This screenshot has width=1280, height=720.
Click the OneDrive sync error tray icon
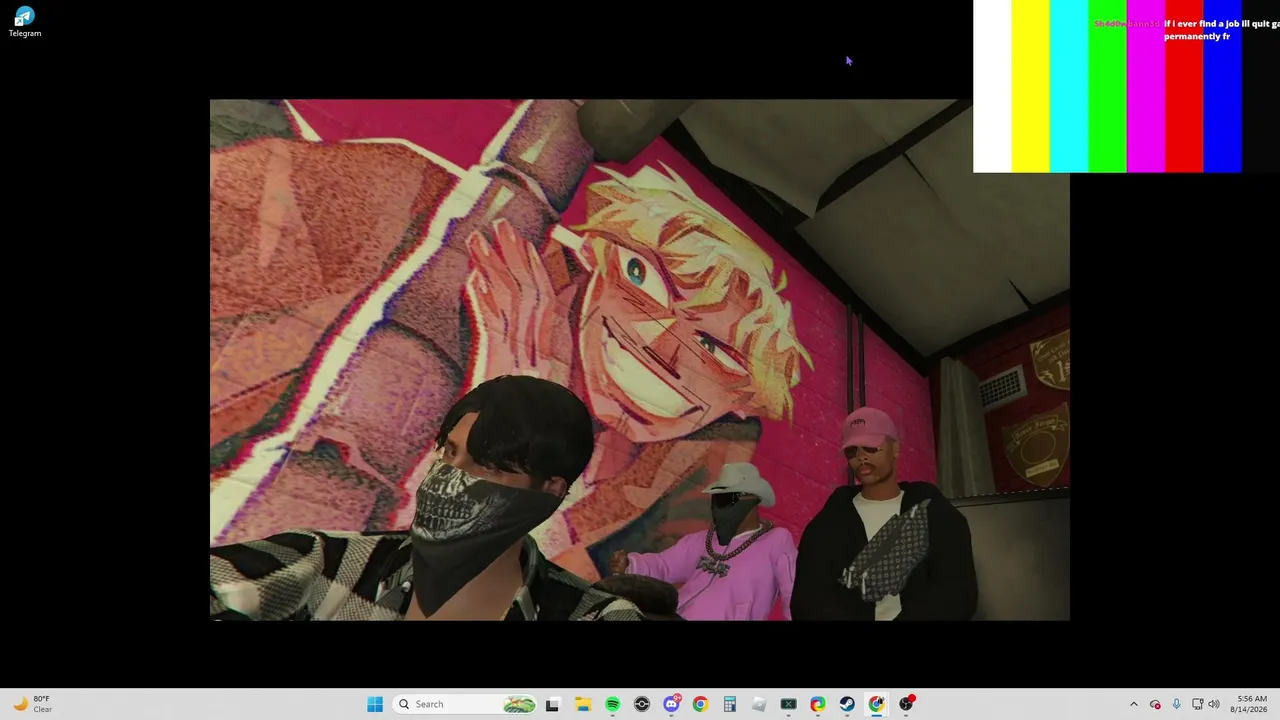point(1155,704)
